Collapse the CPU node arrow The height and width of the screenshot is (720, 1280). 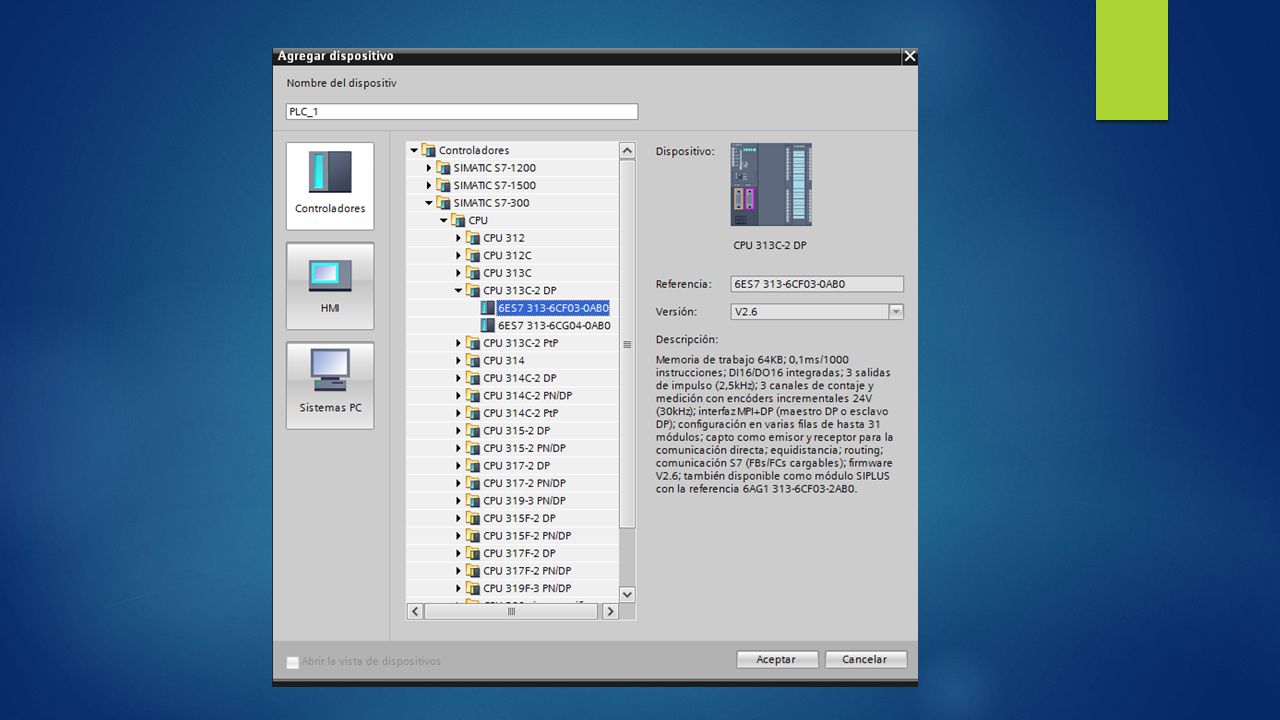[x=444, y=220]
